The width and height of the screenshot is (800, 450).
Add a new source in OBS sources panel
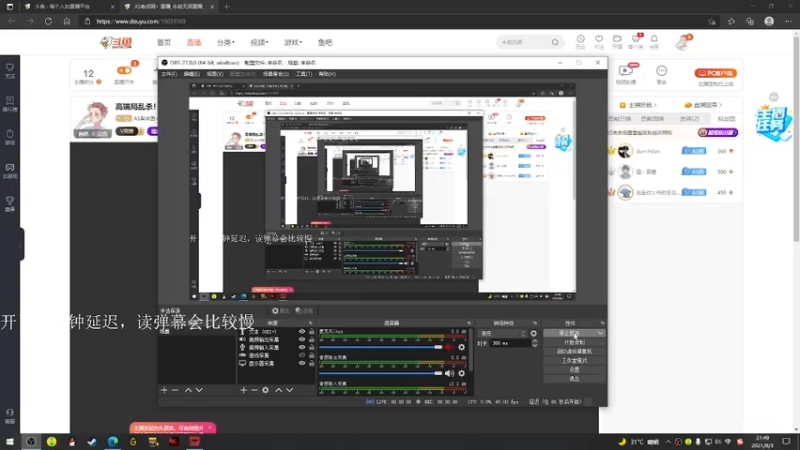[243, 390]
